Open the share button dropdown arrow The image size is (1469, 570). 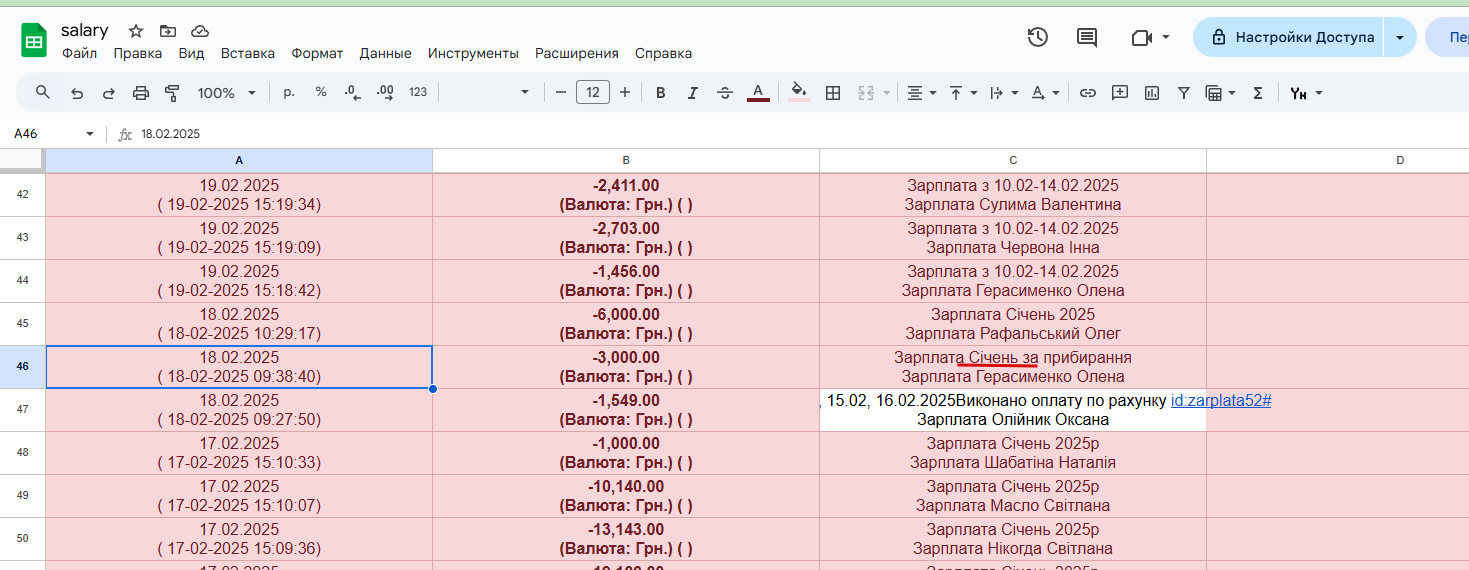(x=1400, y=37)
